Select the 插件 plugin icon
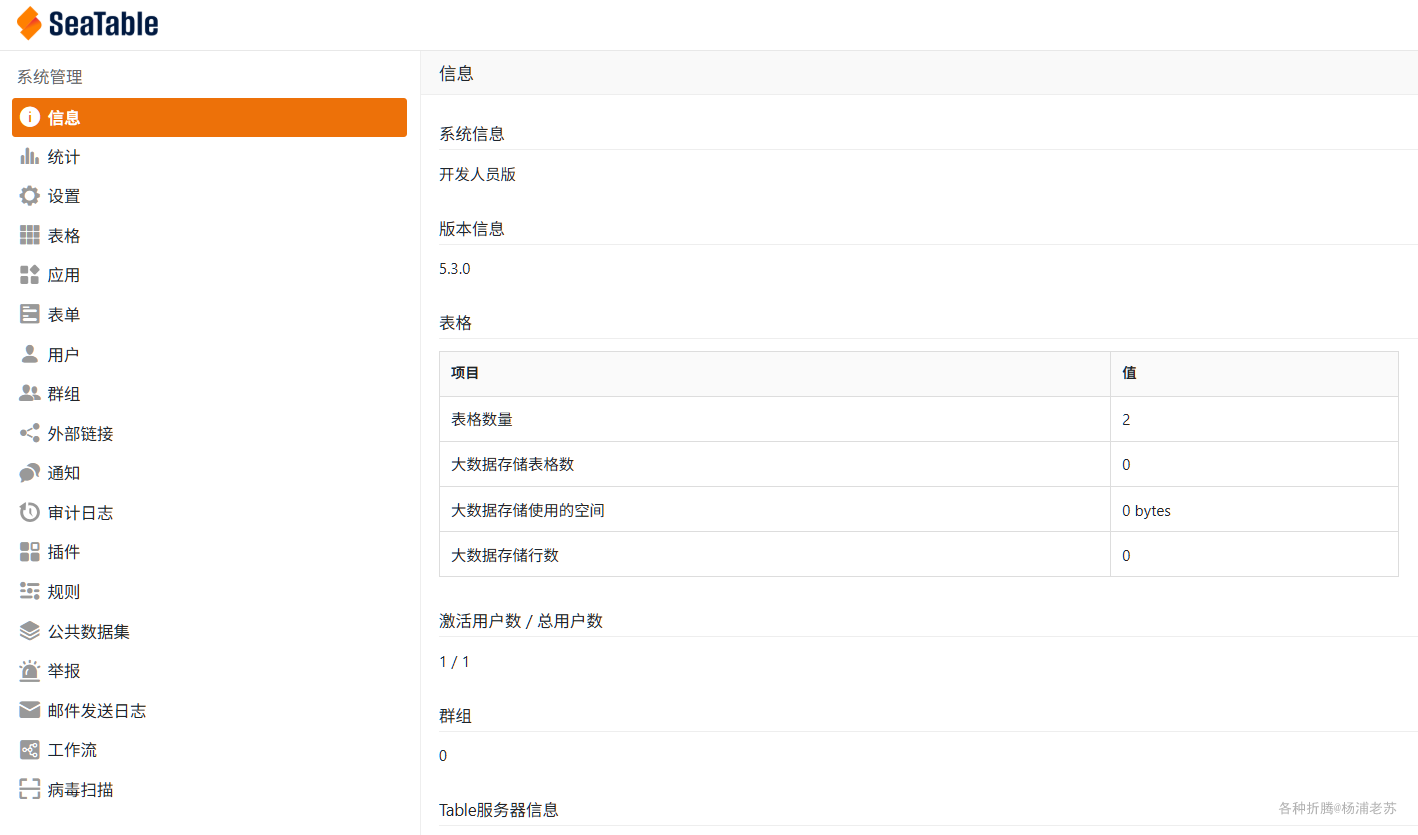 click(x=30, y=551)
